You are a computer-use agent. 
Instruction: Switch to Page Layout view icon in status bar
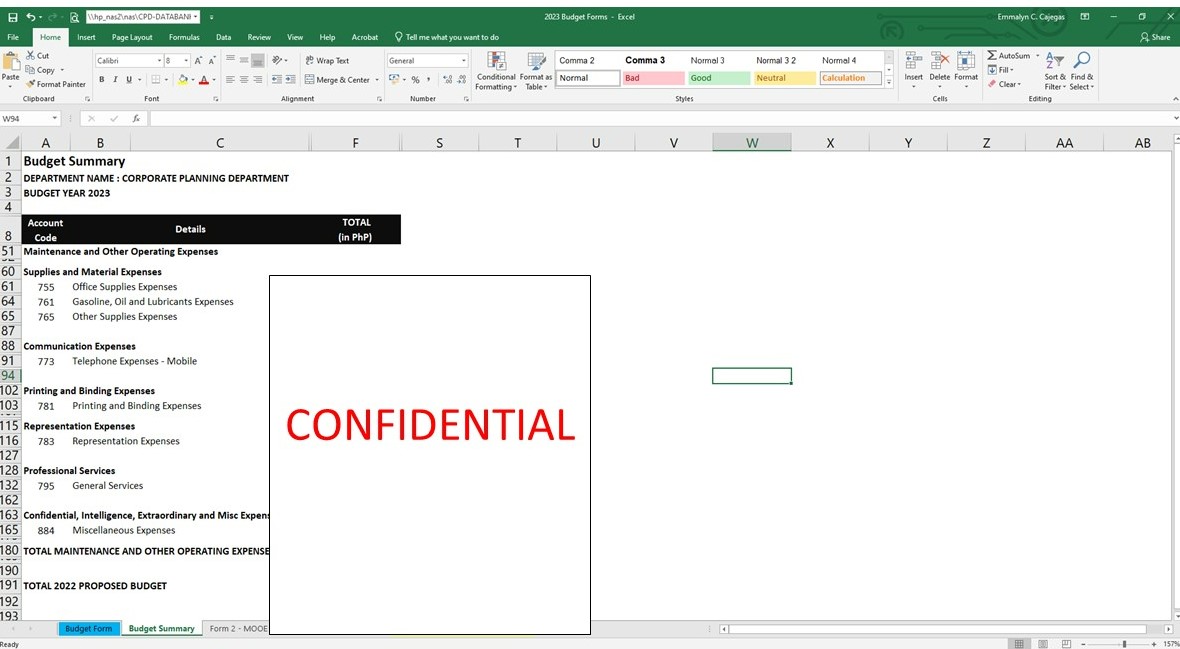click(x=1042, y=644)
